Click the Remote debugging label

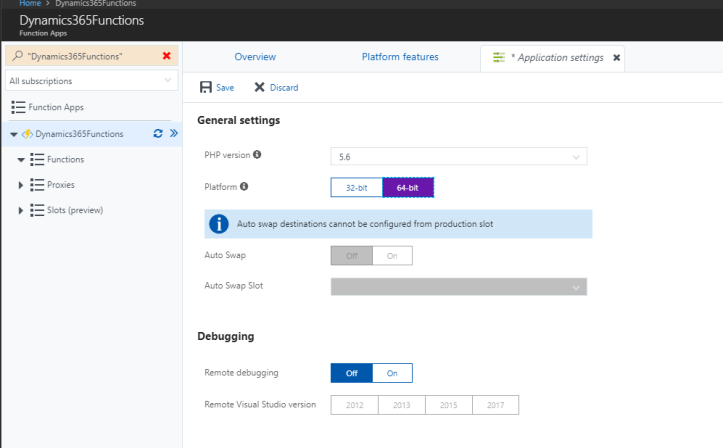point(241,373)
